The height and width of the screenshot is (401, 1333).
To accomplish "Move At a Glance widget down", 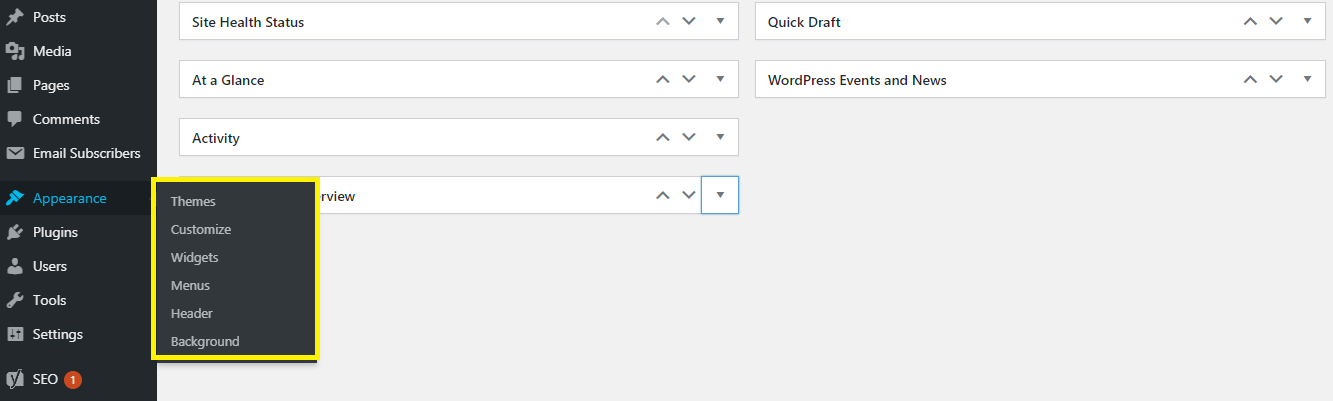I will [688, 79].
